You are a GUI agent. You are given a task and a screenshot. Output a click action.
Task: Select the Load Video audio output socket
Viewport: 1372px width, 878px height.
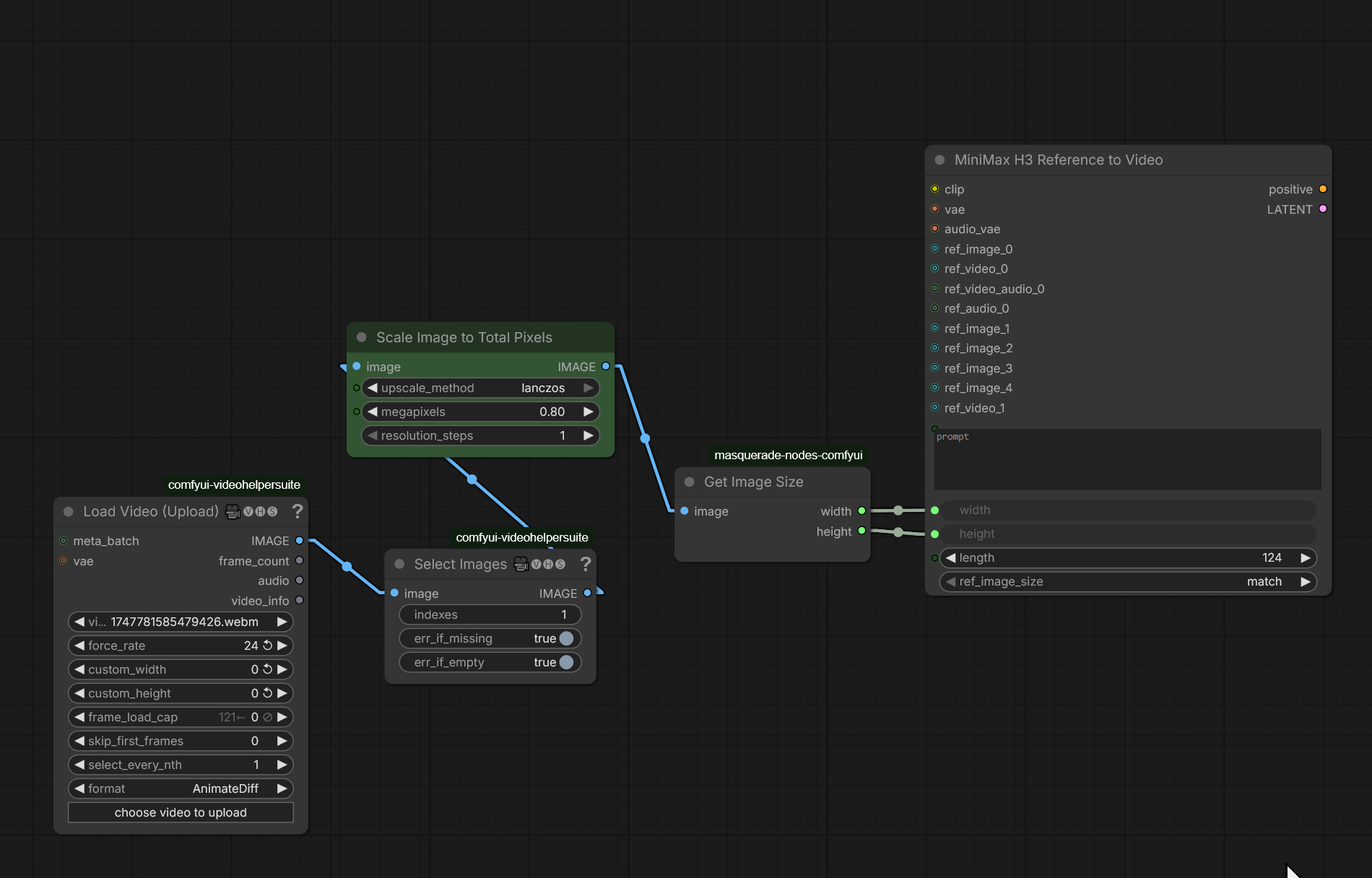click(x=300, y=581)
